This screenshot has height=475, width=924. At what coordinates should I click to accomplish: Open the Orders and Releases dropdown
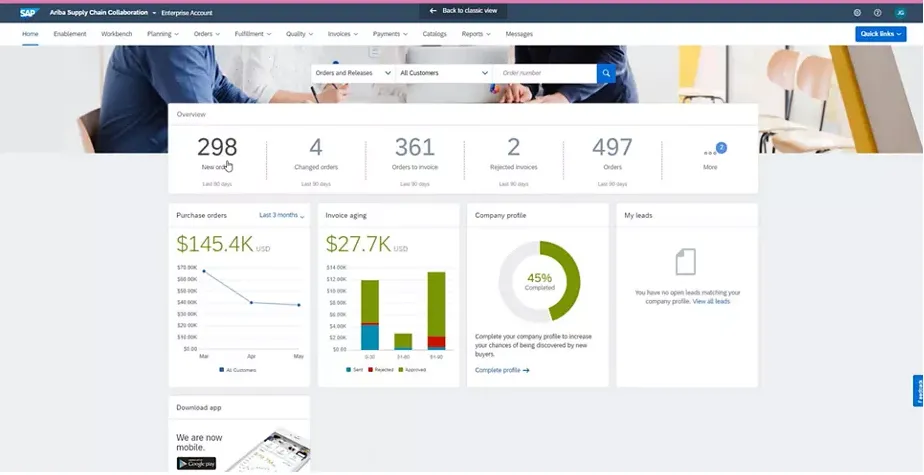[351, 73]
